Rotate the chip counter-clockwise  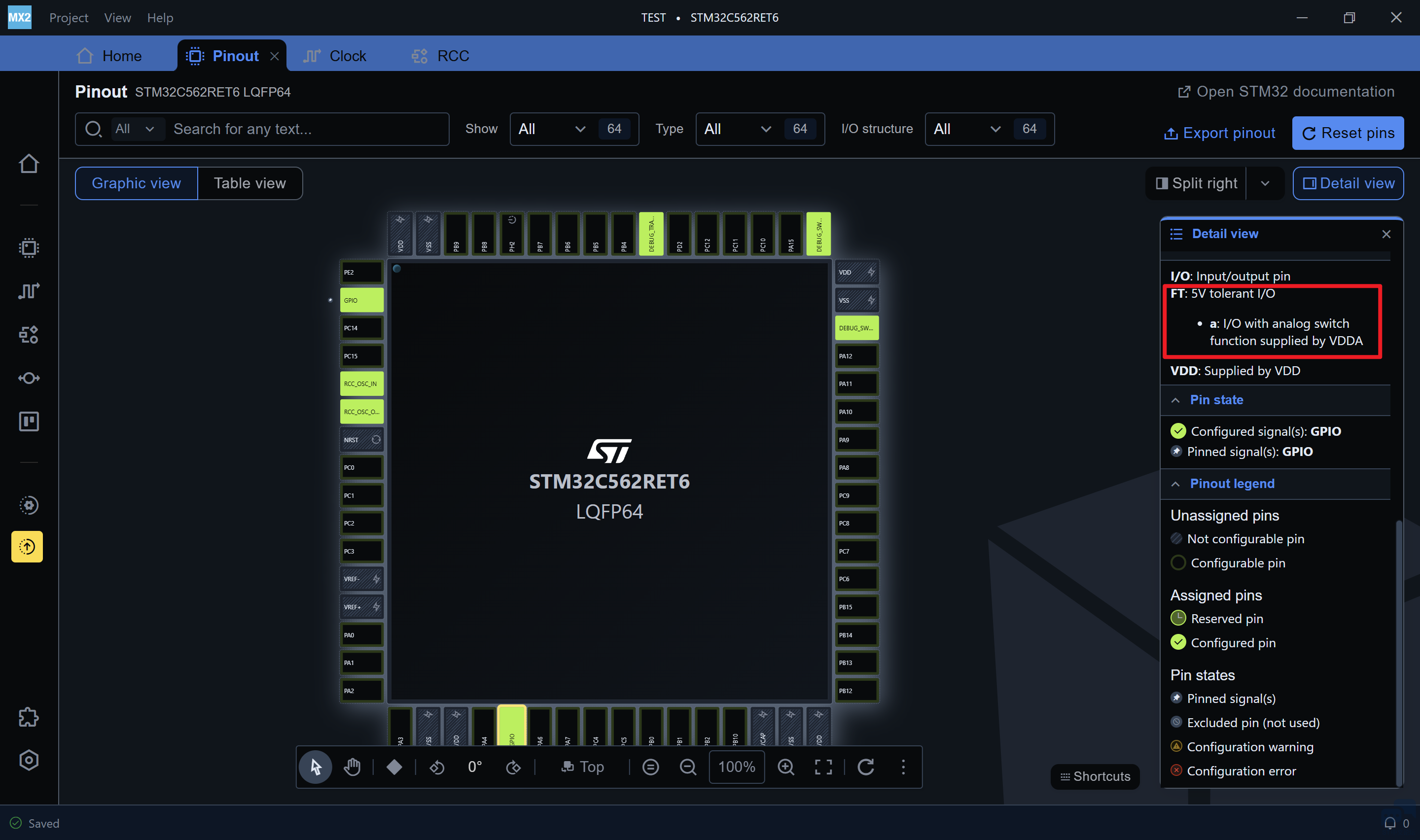[437, 767]
